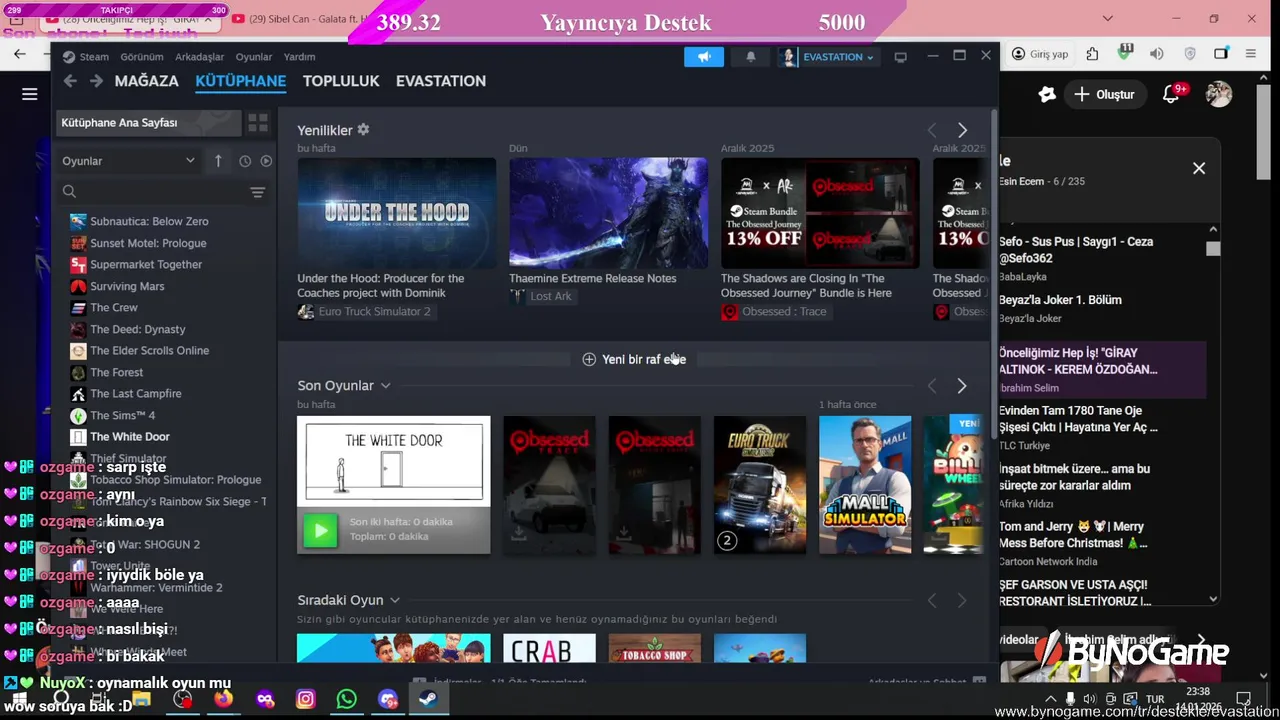Viewport: 1280px width, 720px height.
Task: Open WhatsApp from the taskbar
Action: pos(346,699)
